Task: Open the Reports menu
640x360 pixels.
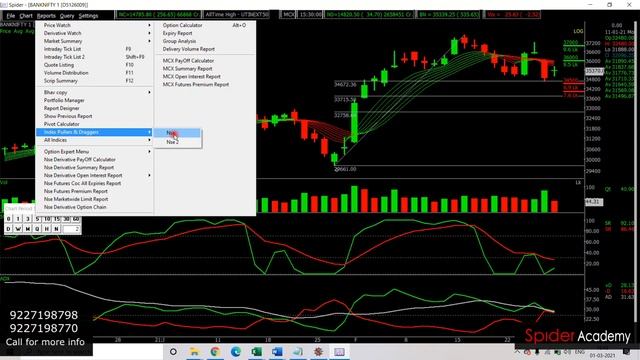Action: coord(46,16)
